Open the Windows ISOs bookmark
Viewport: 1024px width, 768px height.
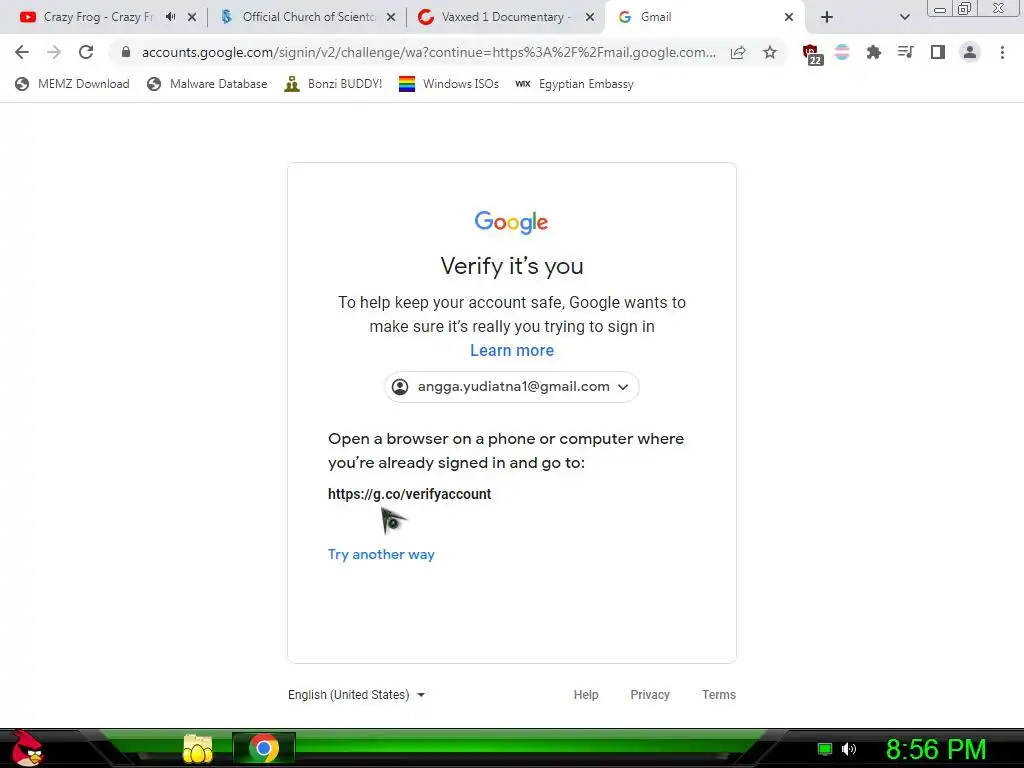[x=449, y=84]
